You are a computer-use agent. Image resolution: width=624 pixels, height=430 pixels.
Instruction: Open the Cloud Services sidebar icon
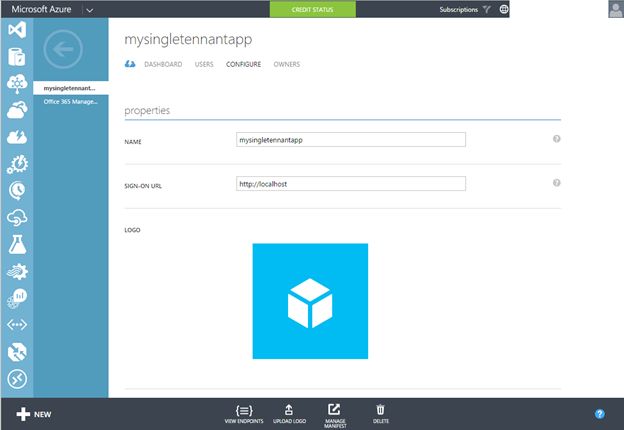(17, 110)
